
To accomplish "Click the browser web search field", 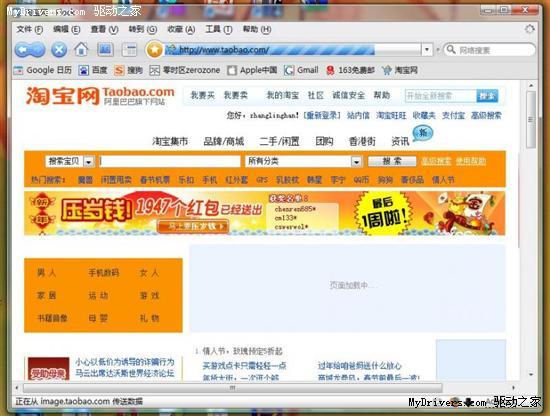I will pos(490,50).
